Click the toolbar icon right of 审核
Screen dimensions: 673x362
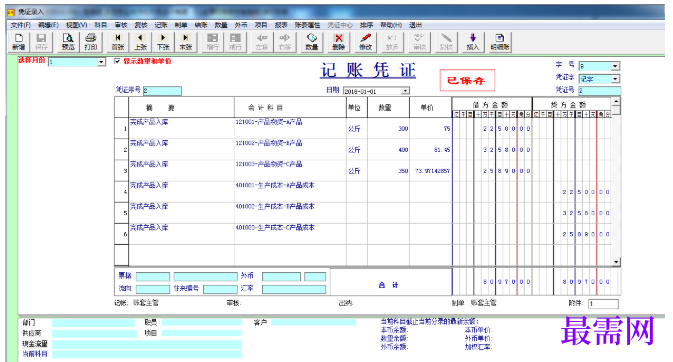point(446,42)
